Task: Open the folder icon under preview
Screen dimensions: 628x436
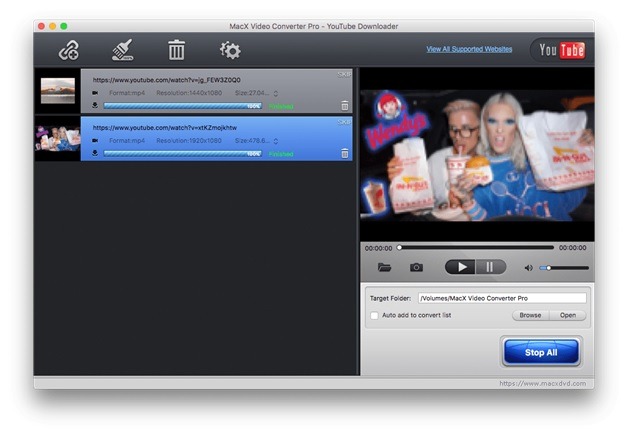Action: pyautogui.click(x=384, y=267)
